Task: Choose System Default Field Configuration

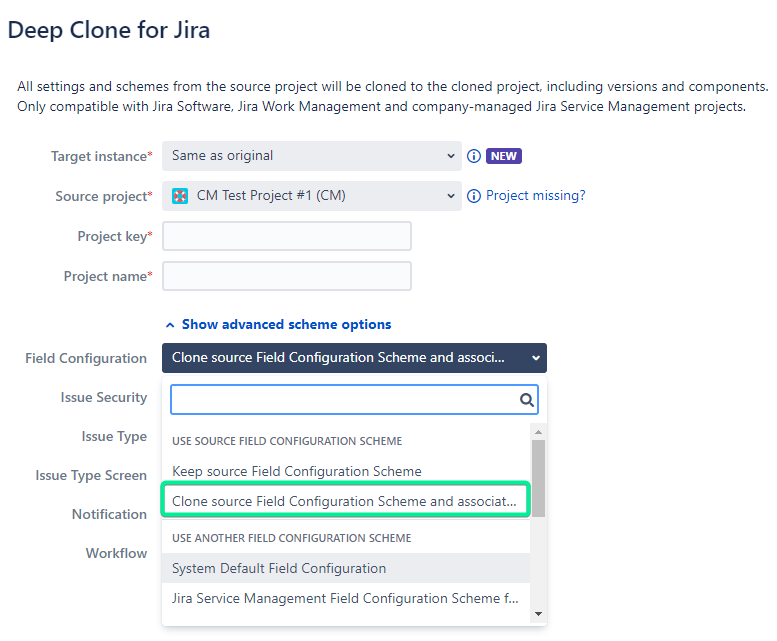Action: [x=346, y=568]
